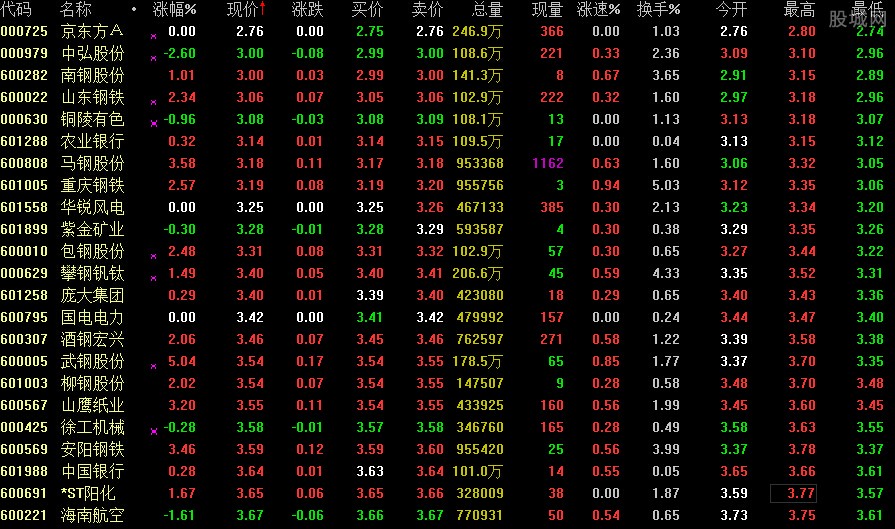895x529 pixels.
Task: Sort by the 总量 column header
Action: tap(487, 9)
